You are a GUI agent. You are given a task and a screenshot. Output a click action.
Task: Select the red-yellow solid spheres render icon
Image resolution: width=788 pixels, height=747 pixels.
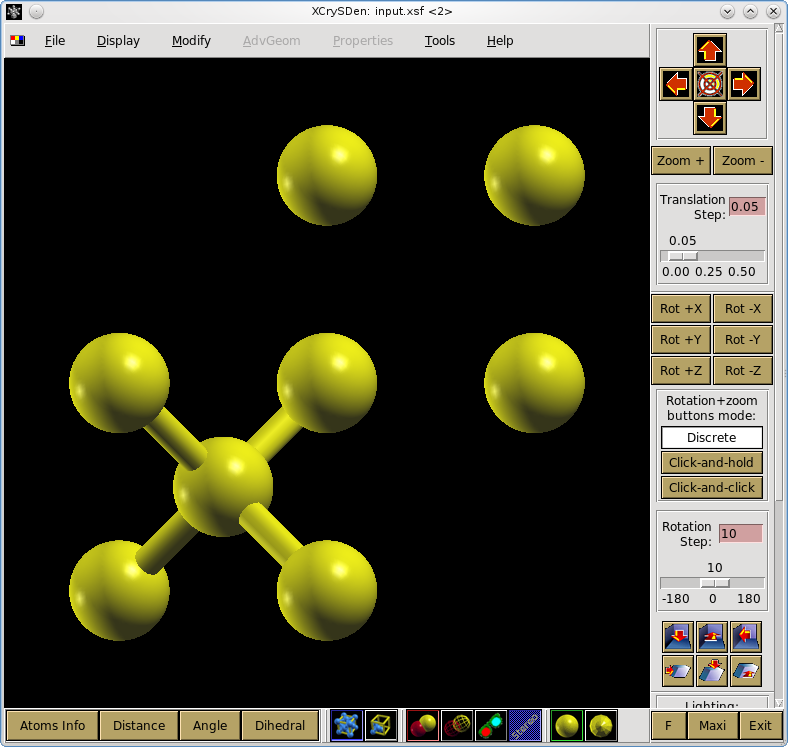point(423,725)
